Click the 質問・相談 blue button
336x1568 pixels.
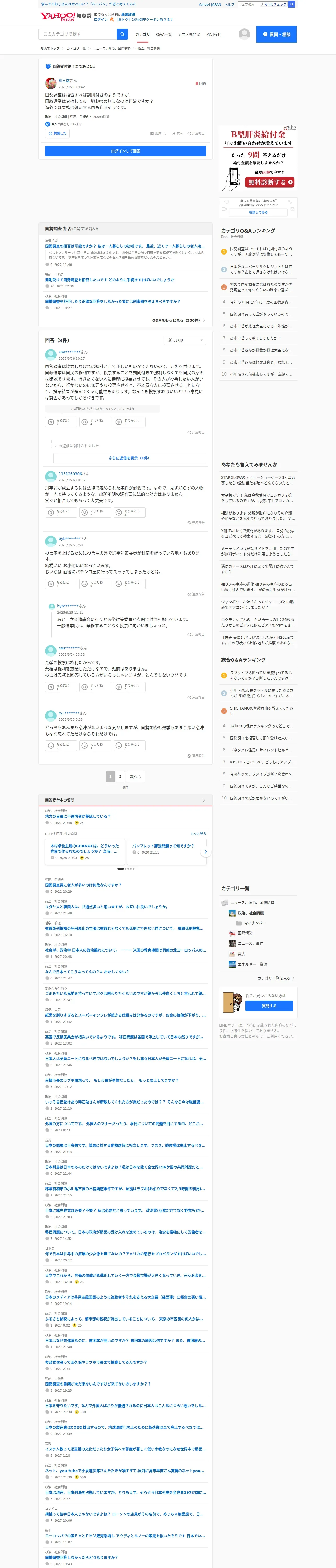coord(276,34)
